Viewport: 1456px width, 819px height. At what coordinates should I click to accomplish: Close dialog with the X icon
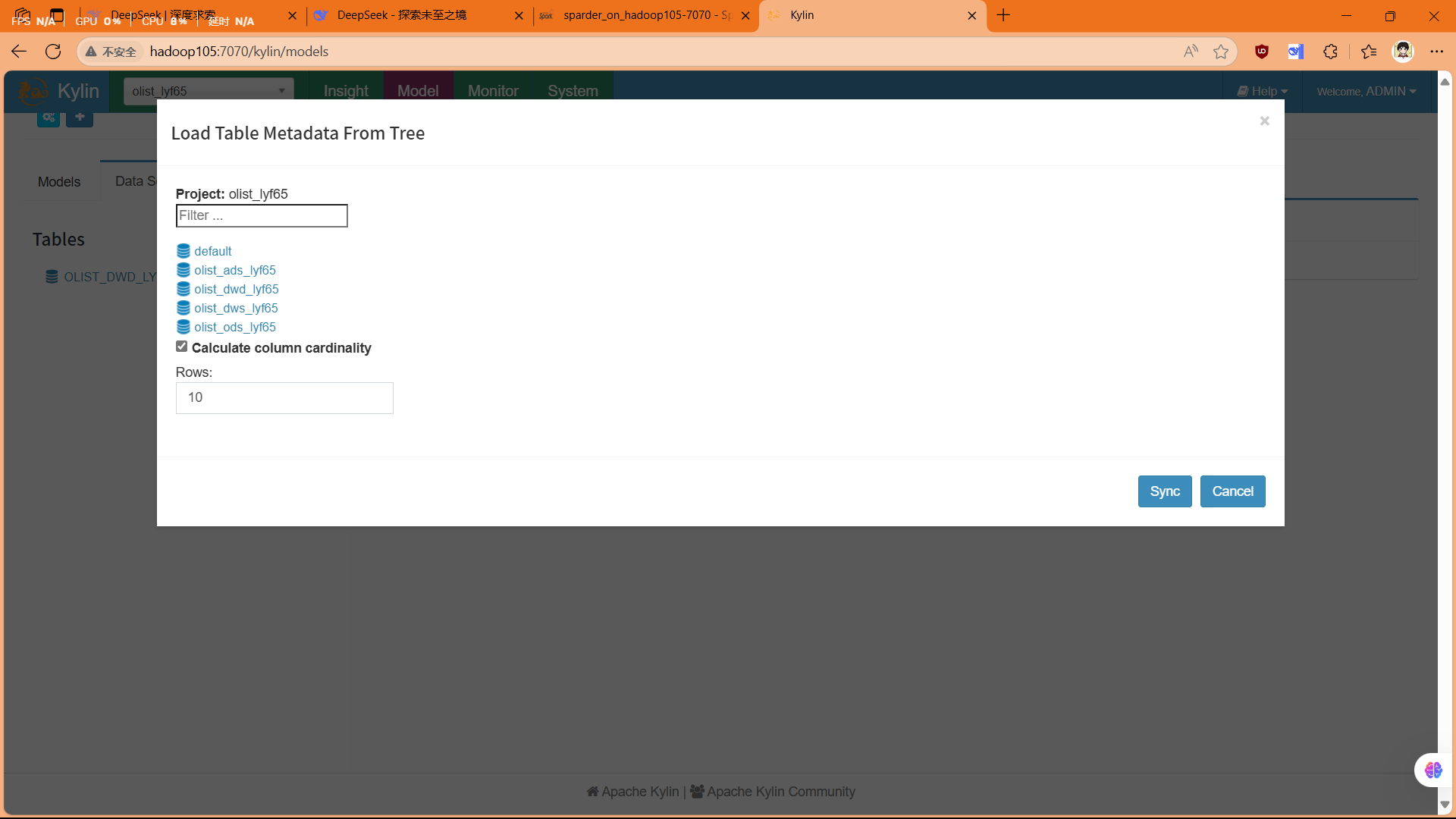coord(1264,121)
